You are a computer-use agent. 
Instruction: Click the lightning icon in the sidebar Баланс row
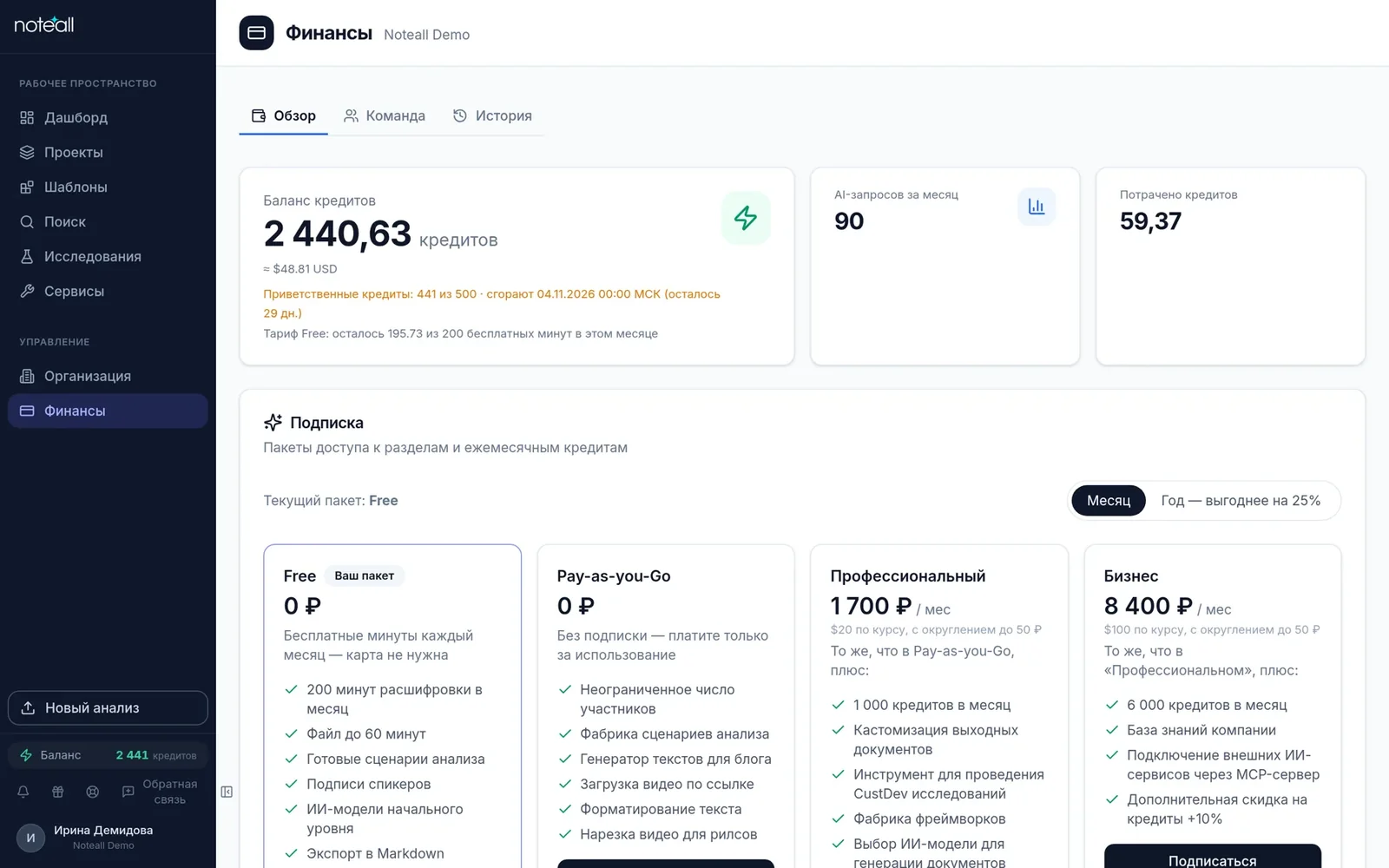(26, 755)
